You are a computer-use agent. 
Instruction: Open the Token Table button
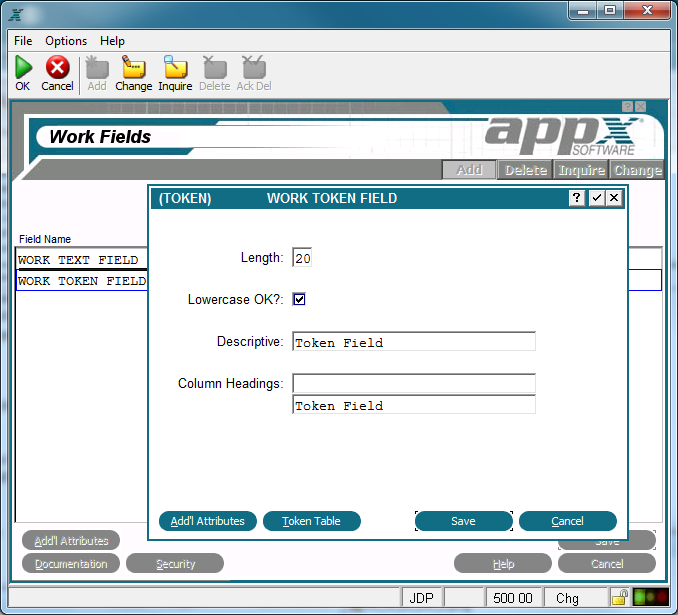(x=311, y=521)
